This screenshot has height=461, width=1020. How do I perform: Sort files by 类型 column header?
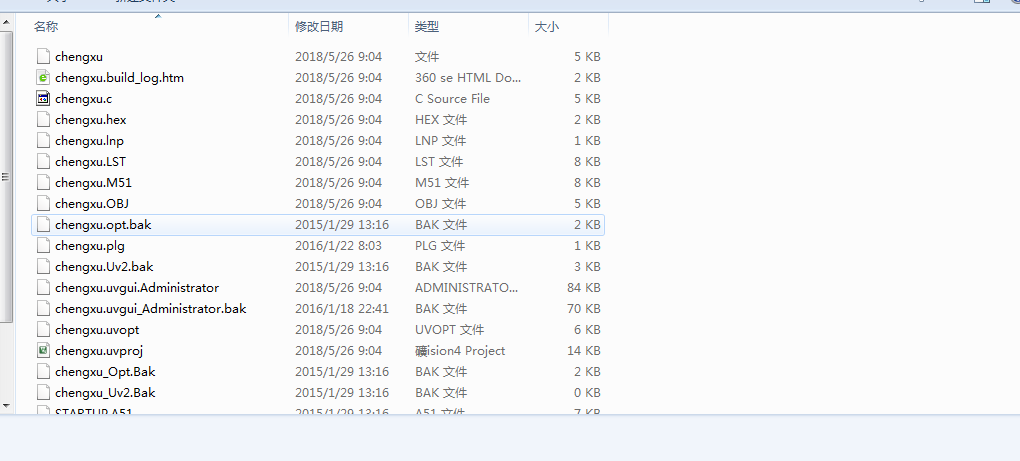[427, 27]
